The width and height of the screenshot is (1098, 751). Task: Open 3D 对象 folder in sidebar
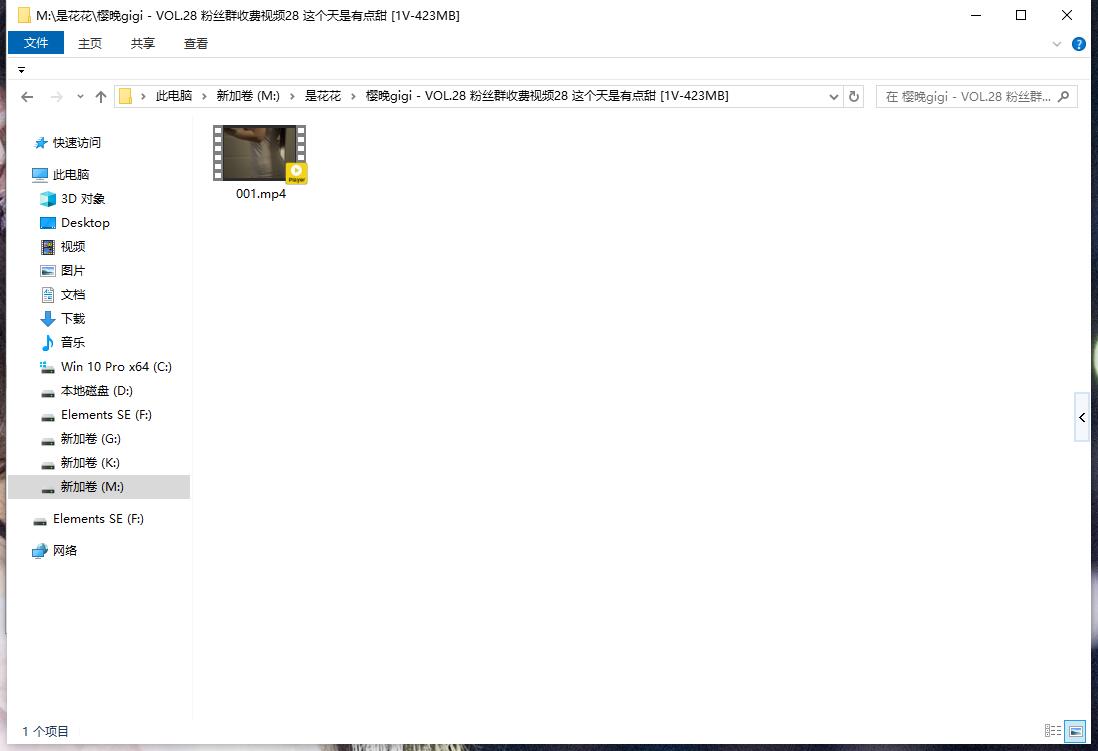coord(83,199)
